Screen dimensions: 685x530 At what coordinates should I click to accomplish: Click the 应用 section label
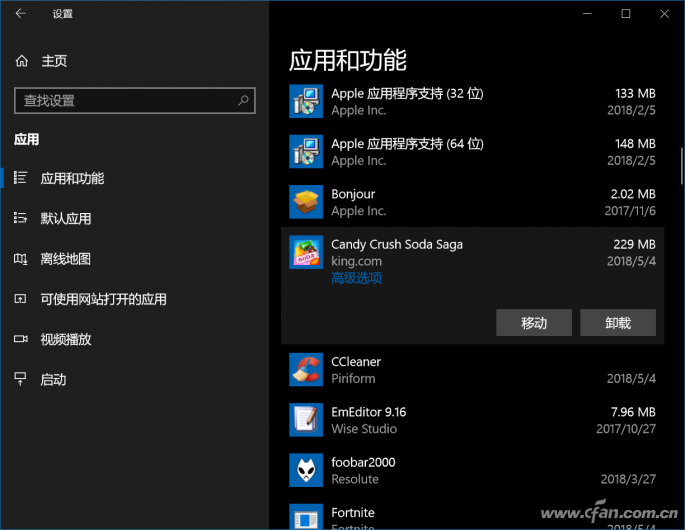pyautogui.click(x=27, y=139)
